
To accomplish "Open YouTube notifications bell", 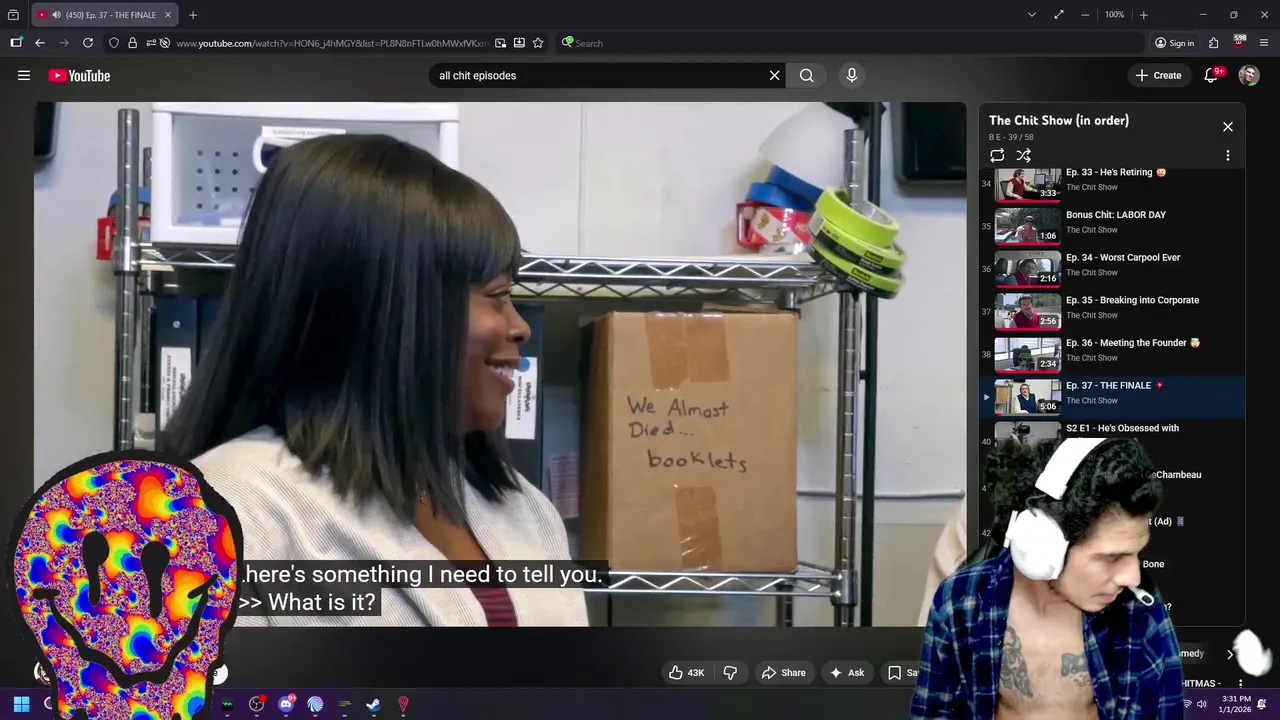I will [1211, 75].
